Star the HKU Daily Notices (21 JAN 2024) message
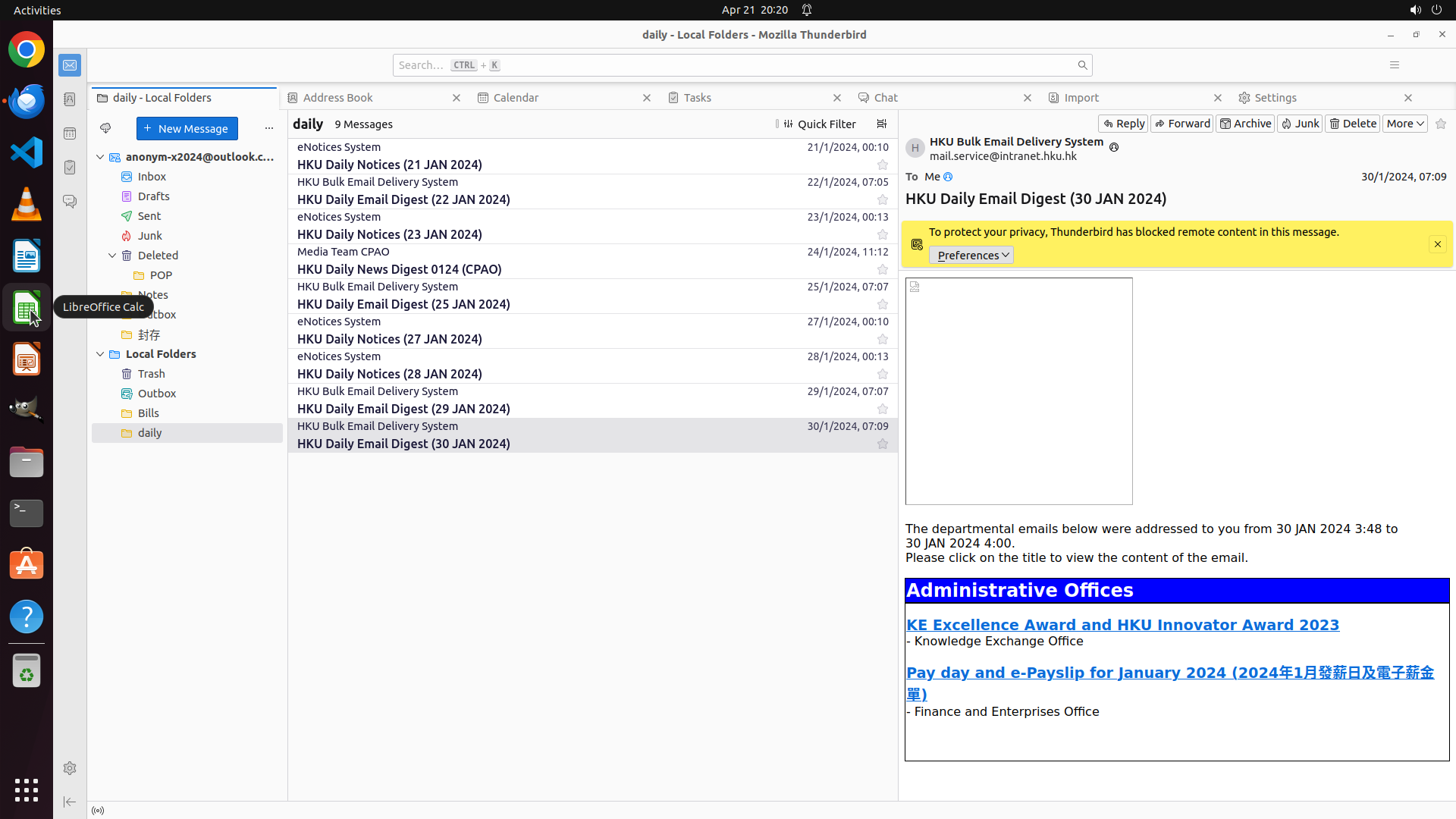Image resolution: width=1456 pixels, height=819 pixels. pos(882,165)
